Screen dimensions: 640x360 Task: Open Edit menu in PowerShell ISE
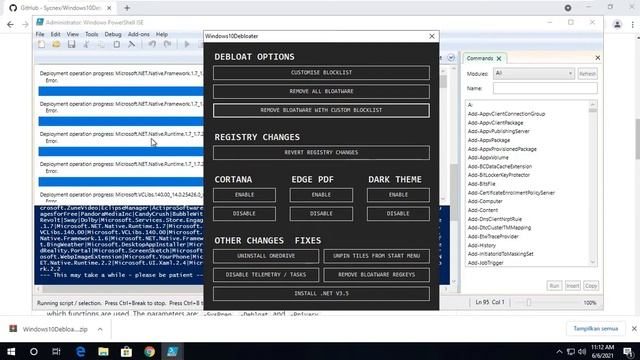[x=56, y=34]
